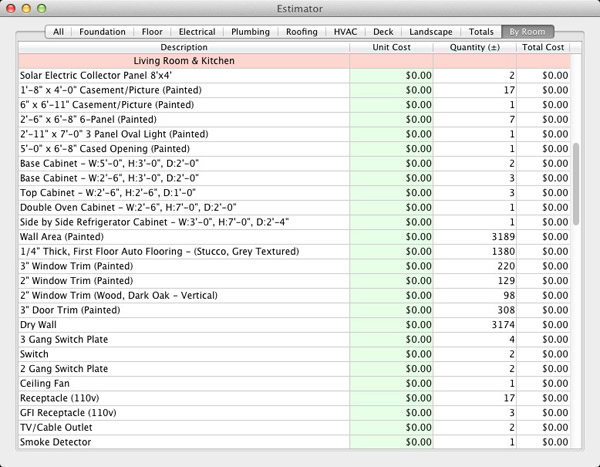Select the Living Room & Kitchen group row

184,61
